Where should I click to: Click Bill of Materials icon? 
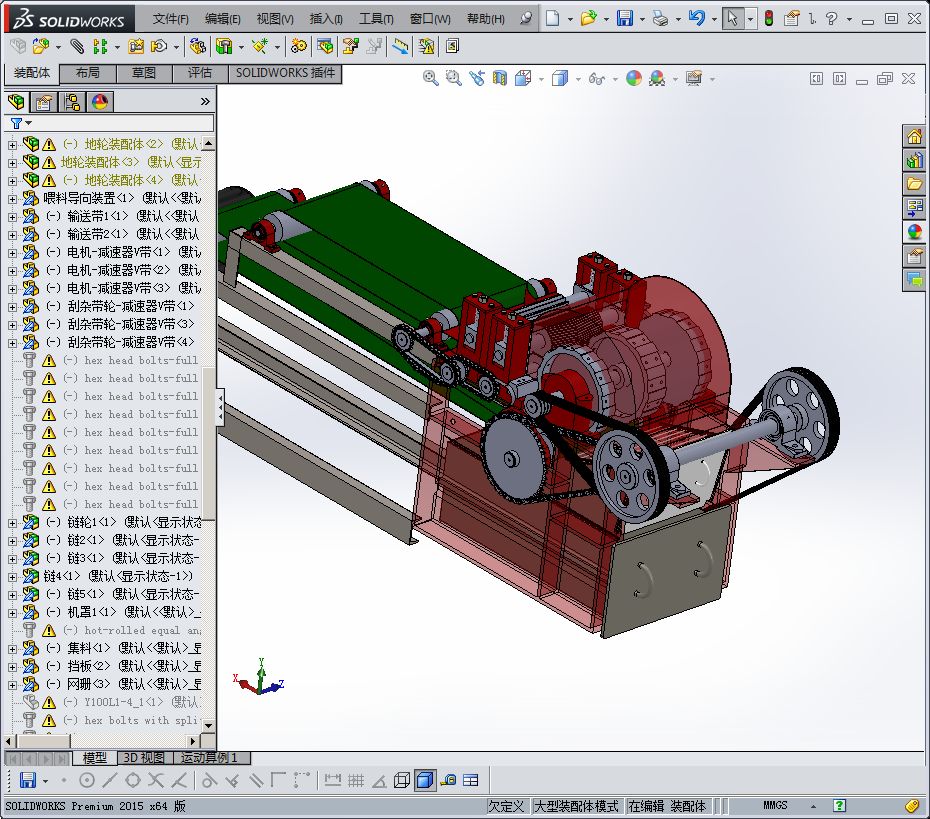325,46
